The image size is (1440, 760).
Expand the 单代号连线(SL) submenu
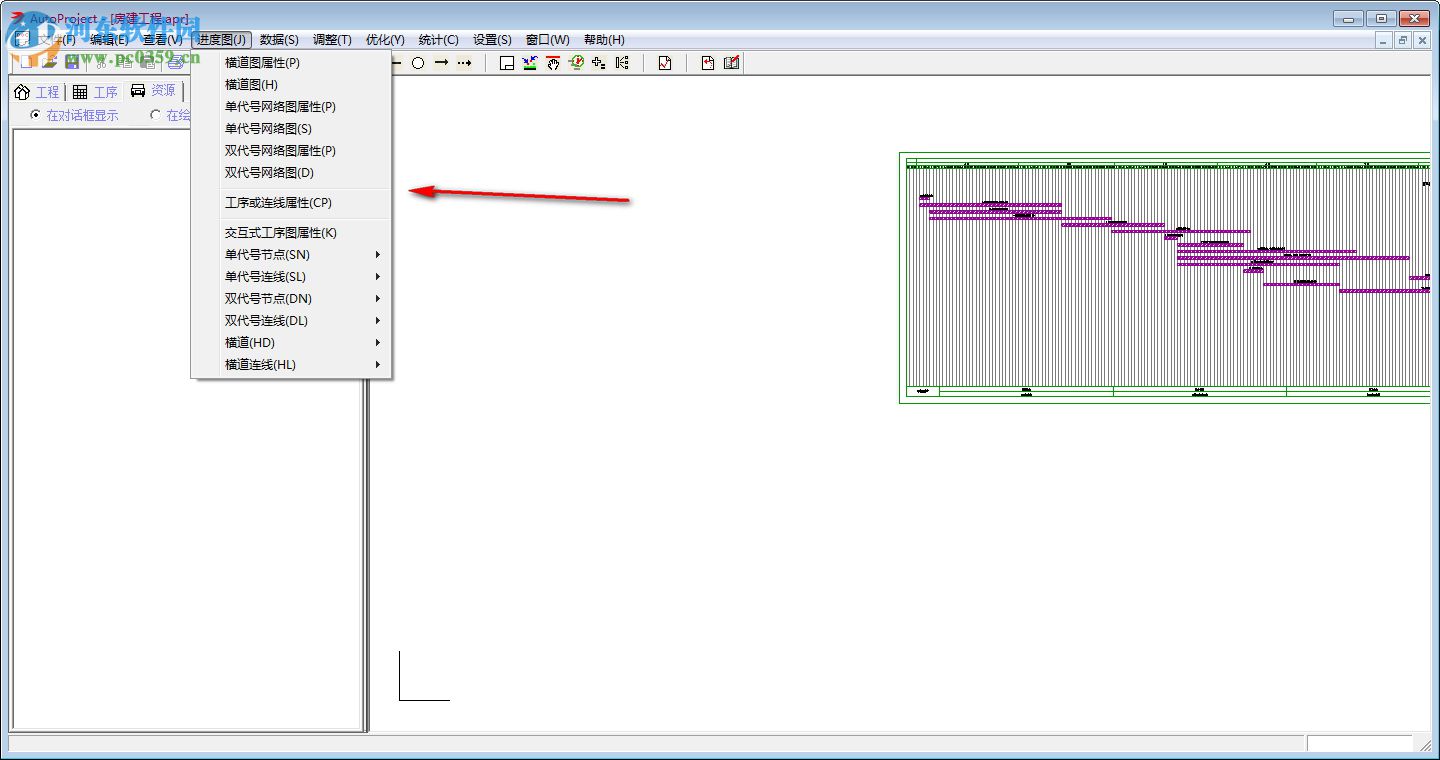[290, 276]
